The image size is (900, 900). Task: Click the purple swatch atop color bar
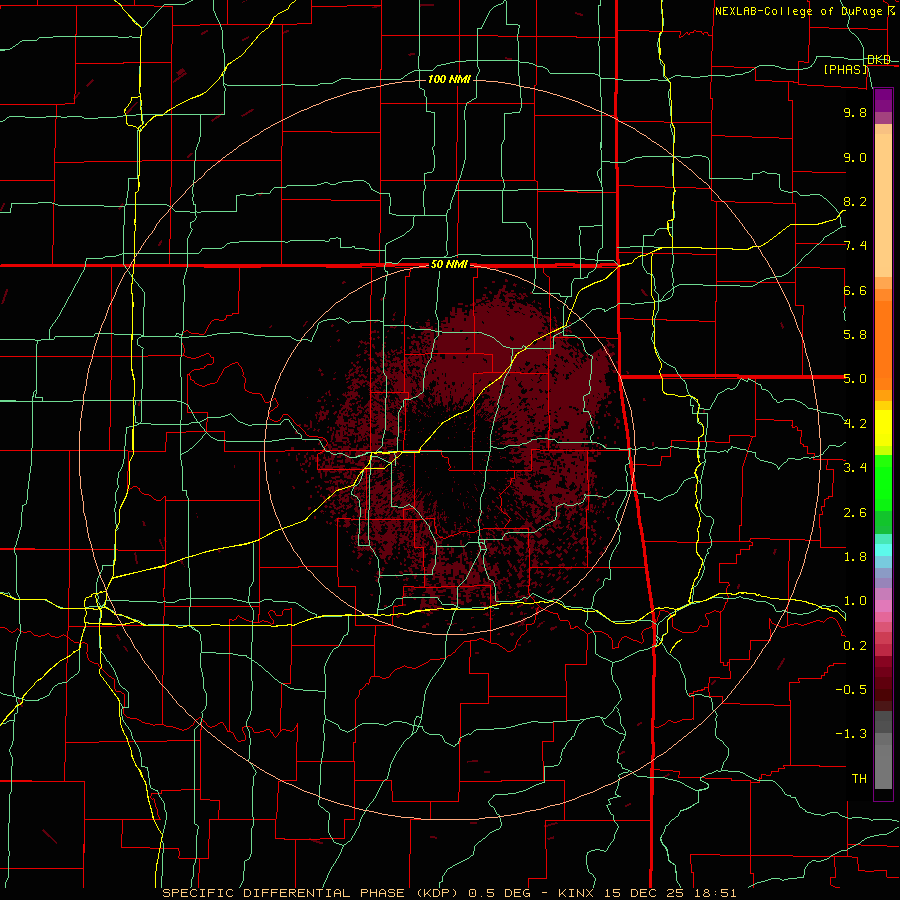883,100
